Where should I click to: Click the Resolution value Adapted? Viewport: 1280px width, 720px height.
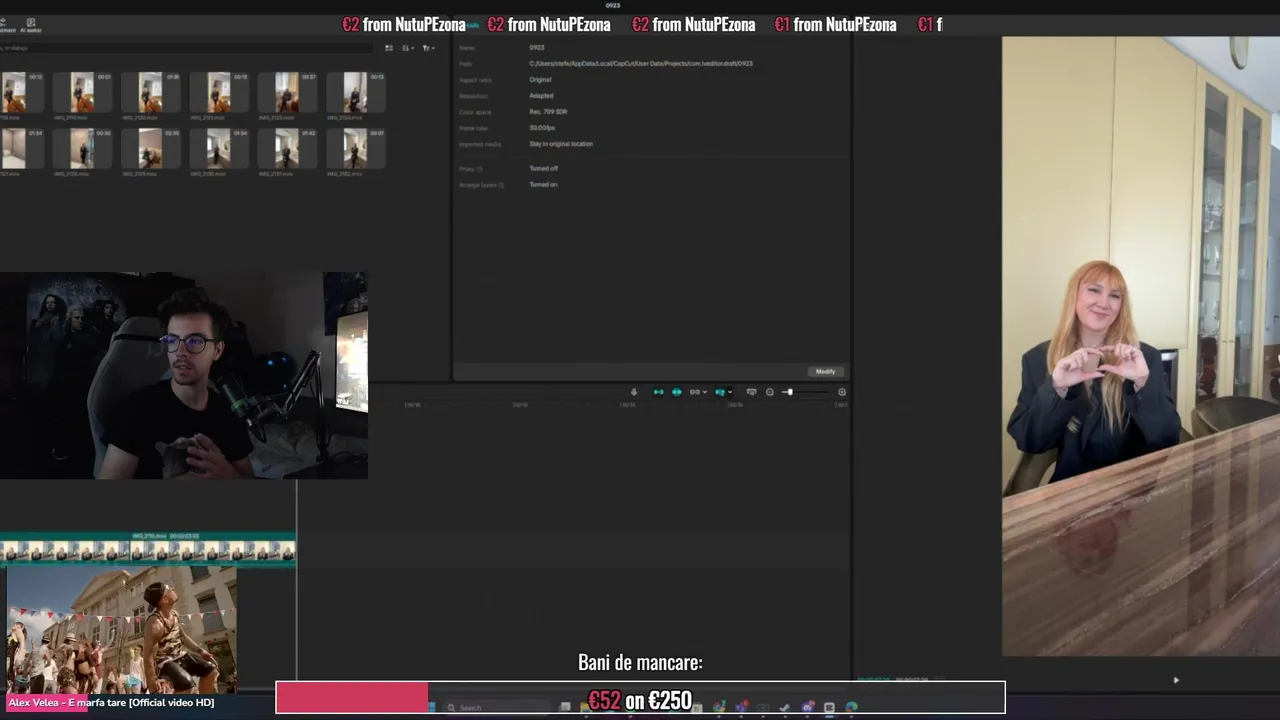pyautogui.click(x=541, y=95)
